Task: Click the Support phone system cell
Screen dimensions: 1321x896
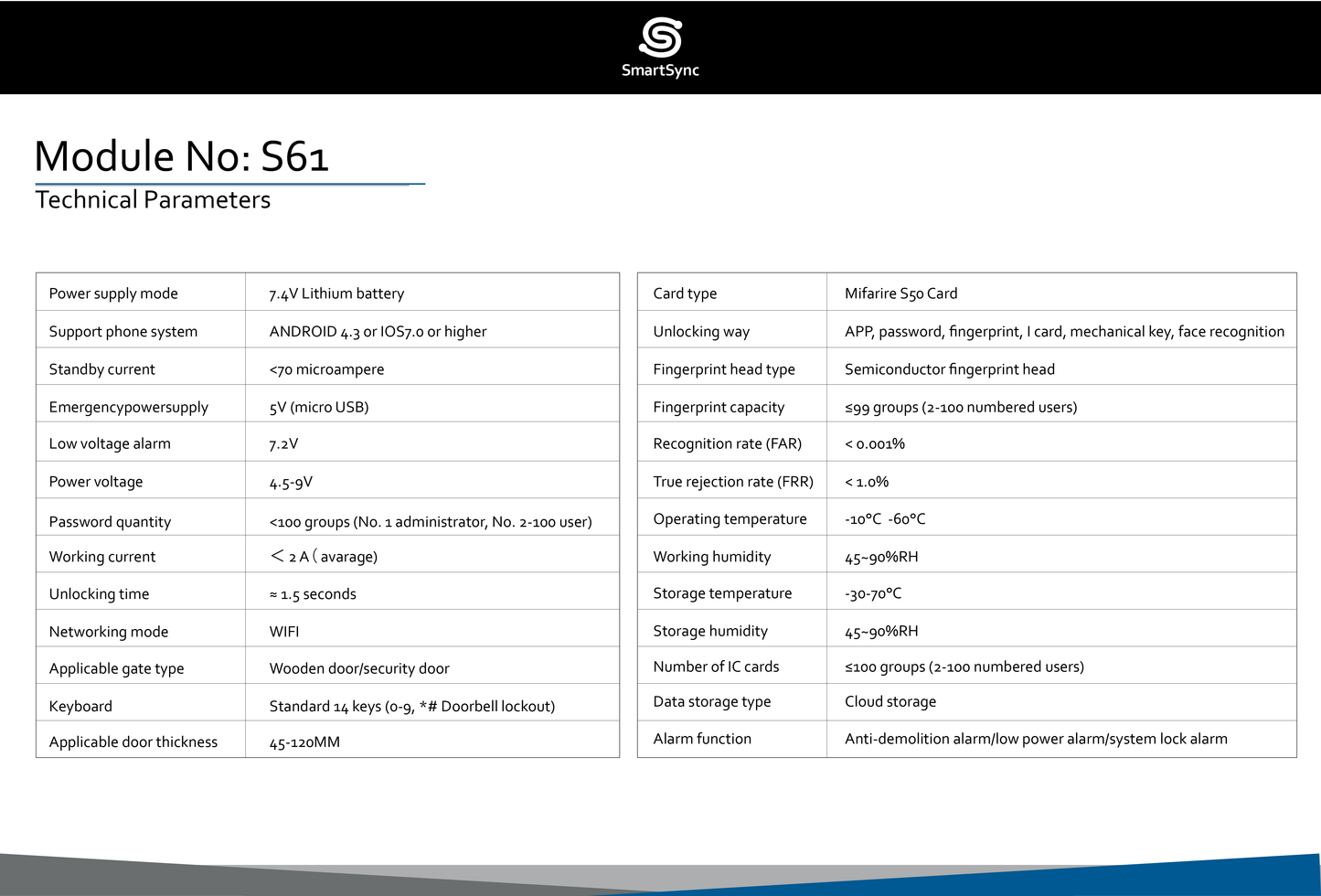Action: 123,331
